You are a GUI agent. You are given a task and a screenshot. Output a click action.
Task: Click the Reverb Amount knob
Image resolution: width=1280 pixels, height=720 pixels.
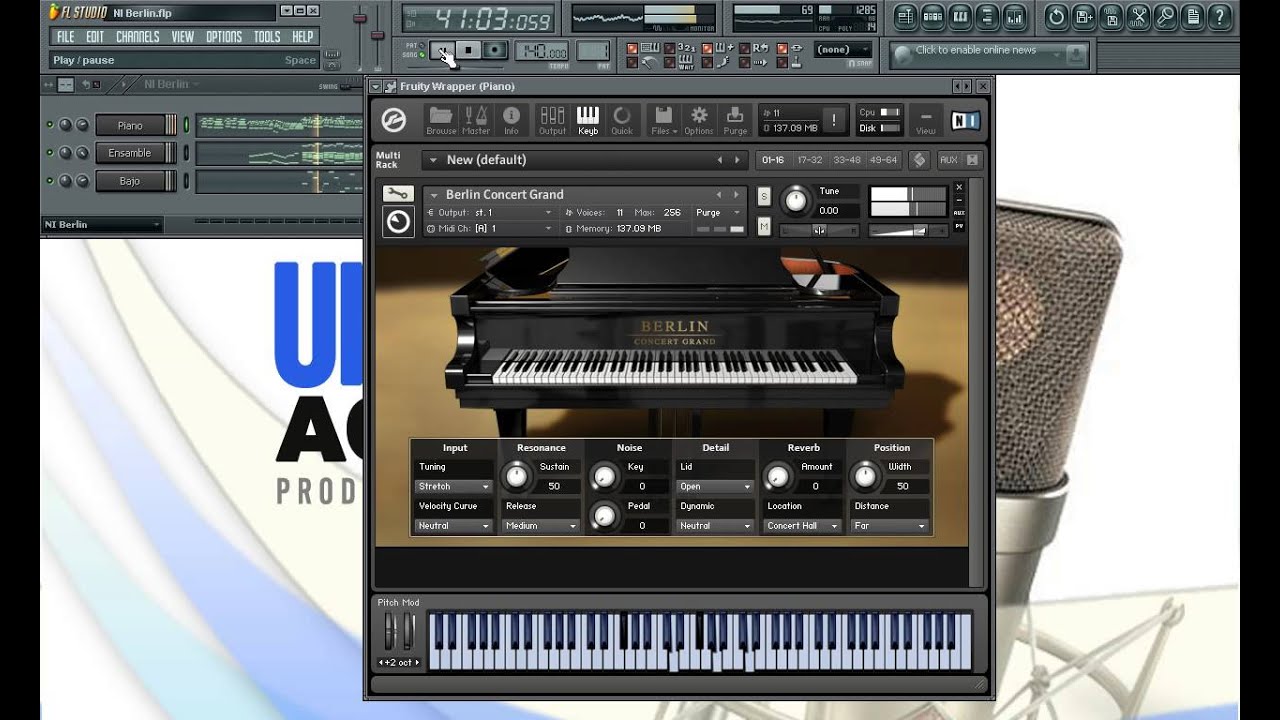pyautogui.click(x=777, y=477)
